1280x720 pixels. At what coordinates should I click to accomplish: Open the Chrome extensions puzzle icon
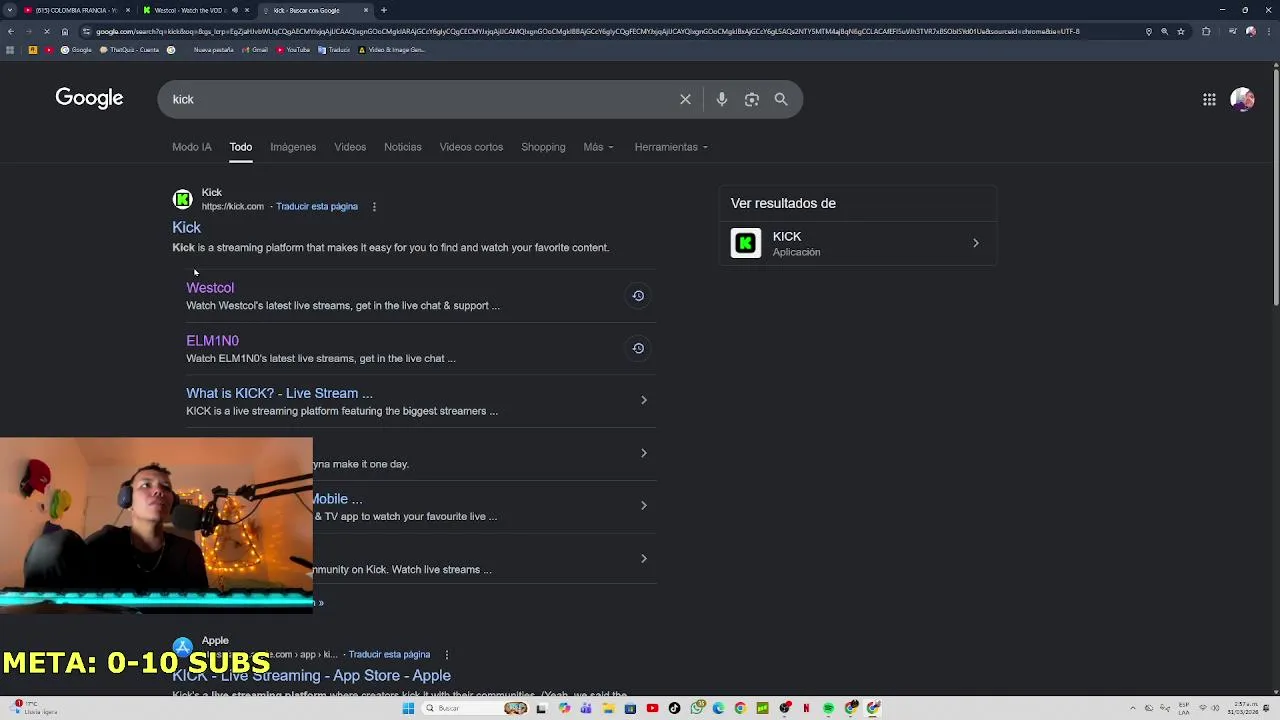point(1206,31)
